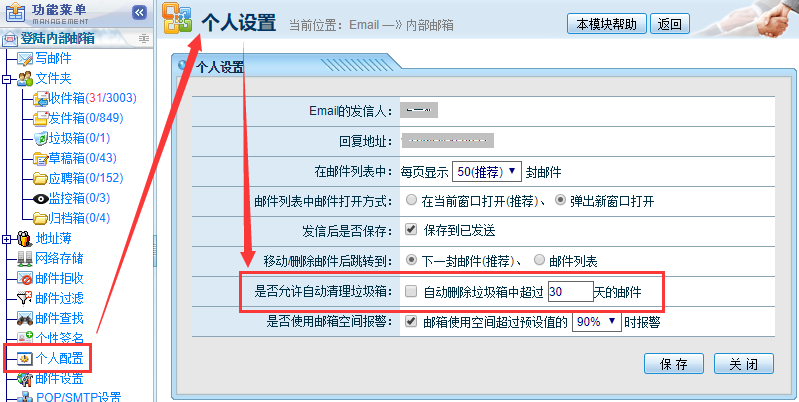Click the 邮件查找 binoculars icon
Viewport: 799px width, 402px height.
pyautogui.click(x=25, y=318)
